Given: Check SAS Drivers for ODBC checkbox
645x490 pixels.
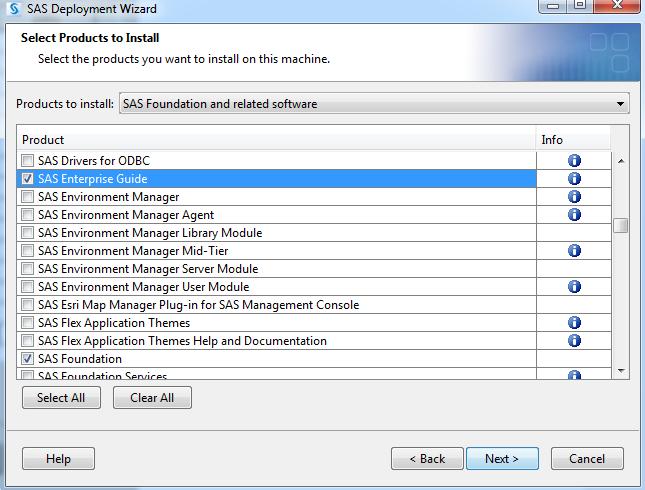Looking at the screenshot, I should coord(28,160).
